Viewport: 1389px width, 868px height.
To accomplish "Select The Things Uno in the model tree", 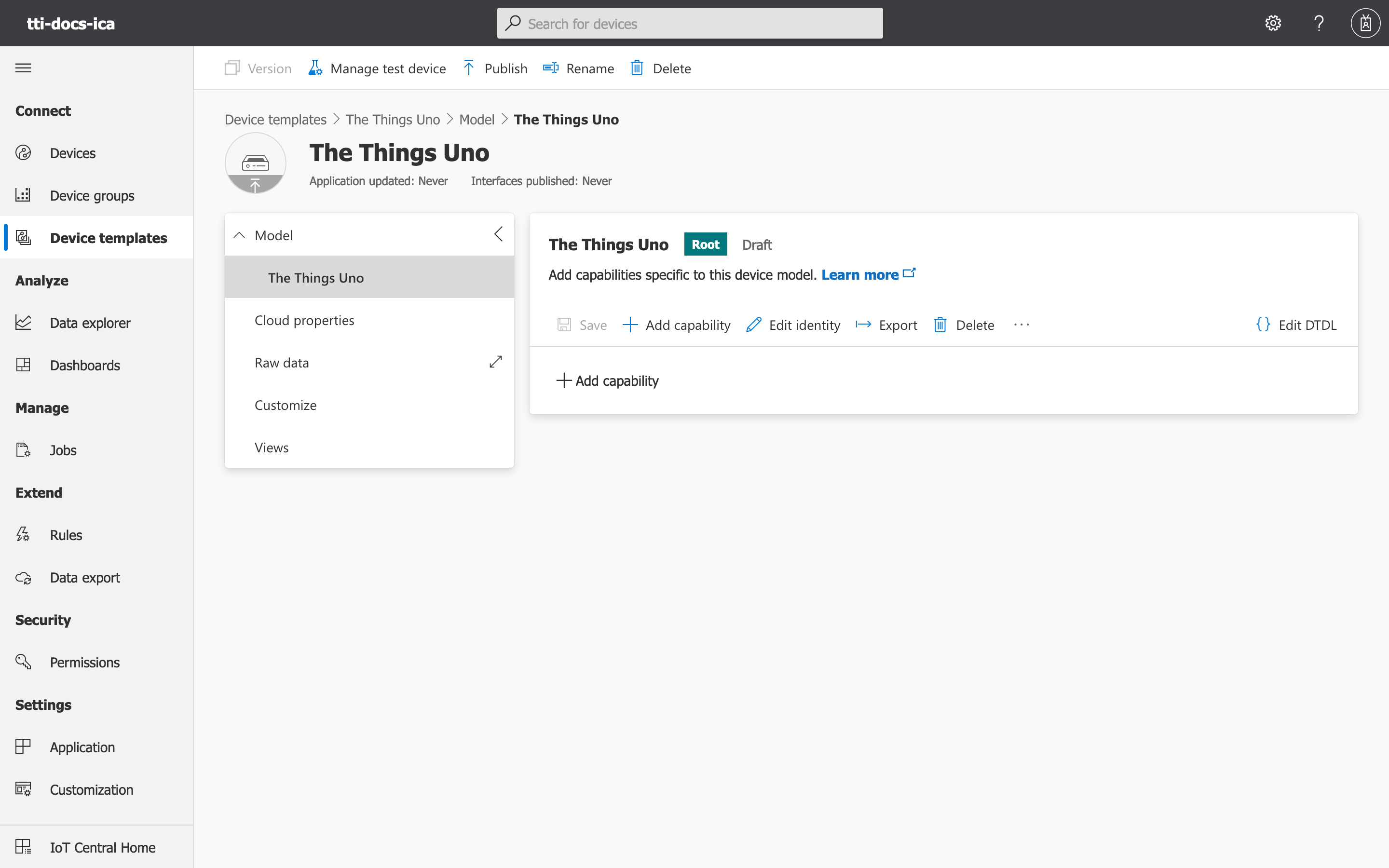I will coord(369,277).
